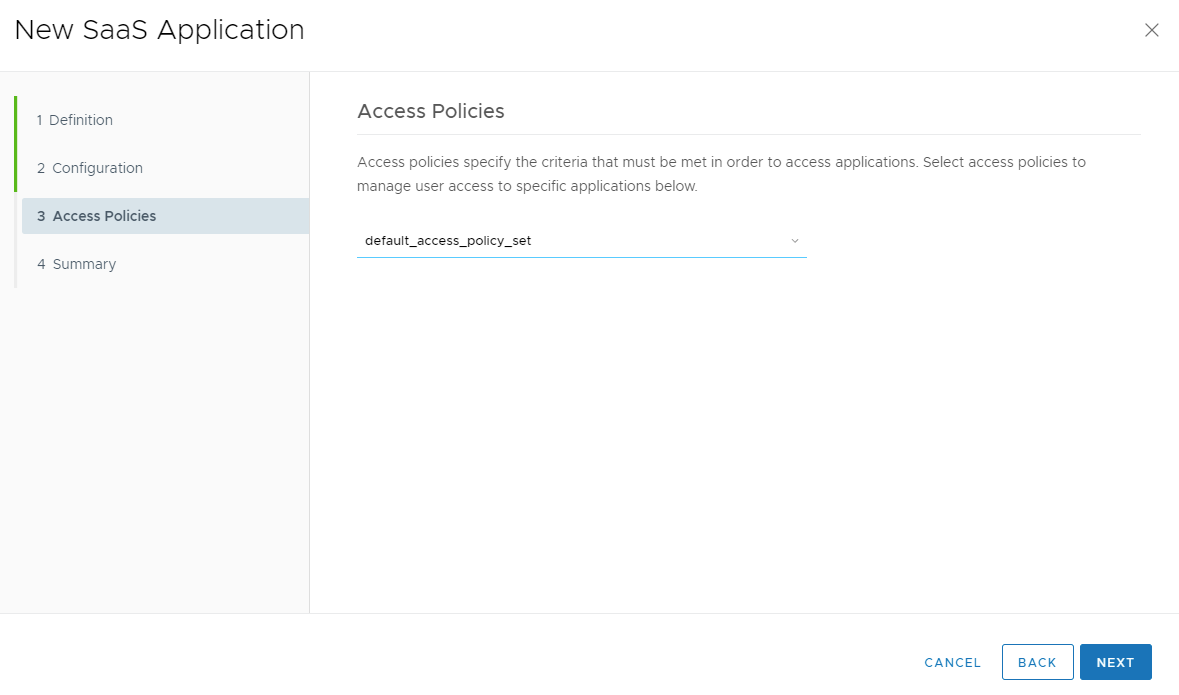Click the Next button
Screen dimensions: 1179x695
tap(1115, 662)
